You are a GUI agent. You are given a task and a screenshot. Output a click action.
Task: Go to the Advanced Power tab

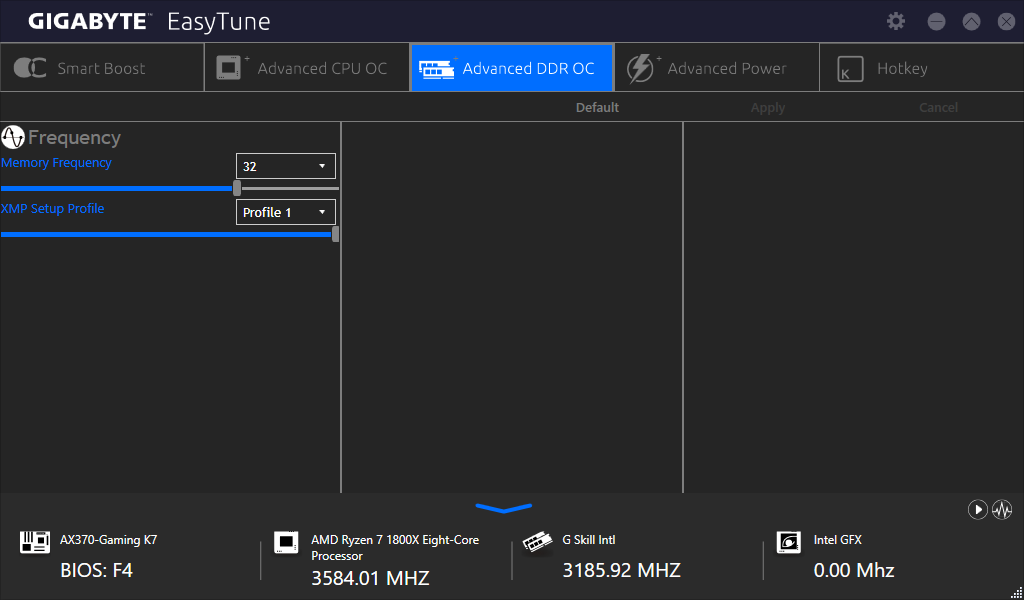pyautogui.click(x=716, y=68)
